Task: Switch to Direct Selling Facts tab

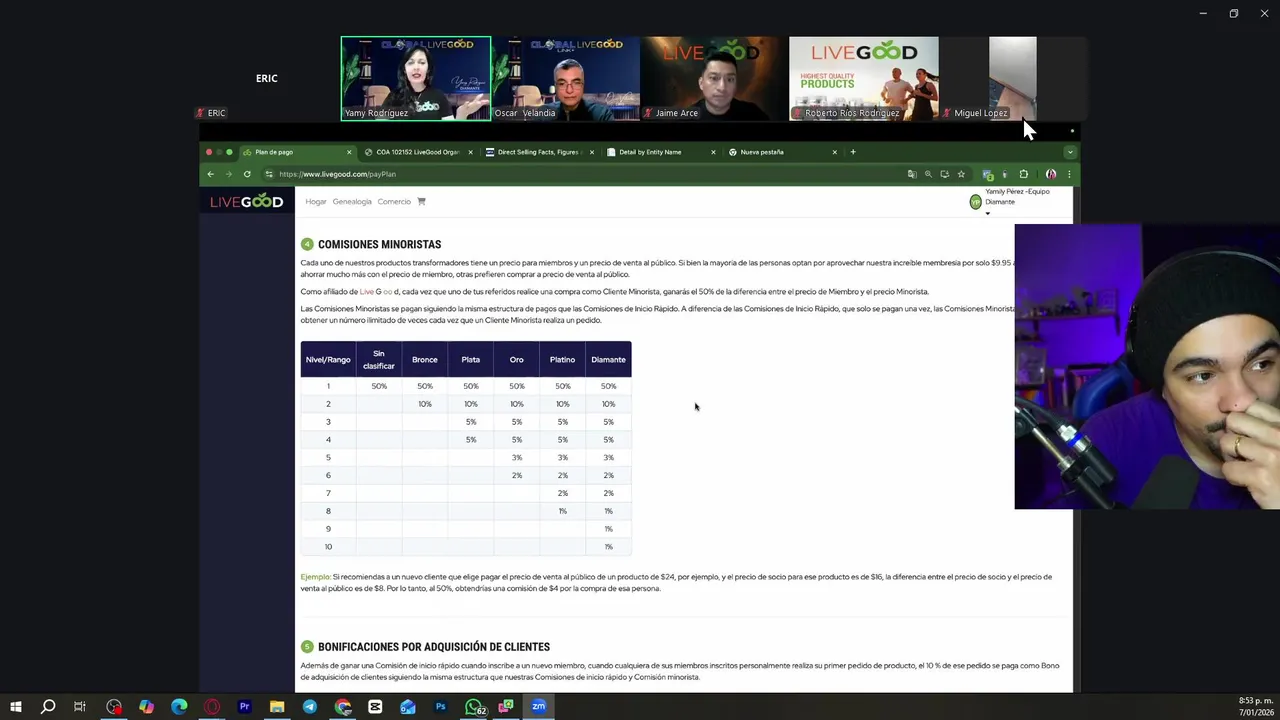Action: point(538,152)
